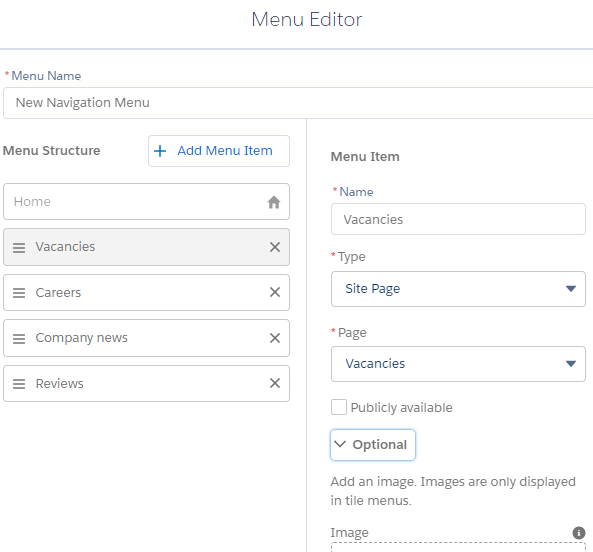The width and height of the screenshot is (593, 552).
Task: Click Add Menu Item button
Action: click(219, 151)
